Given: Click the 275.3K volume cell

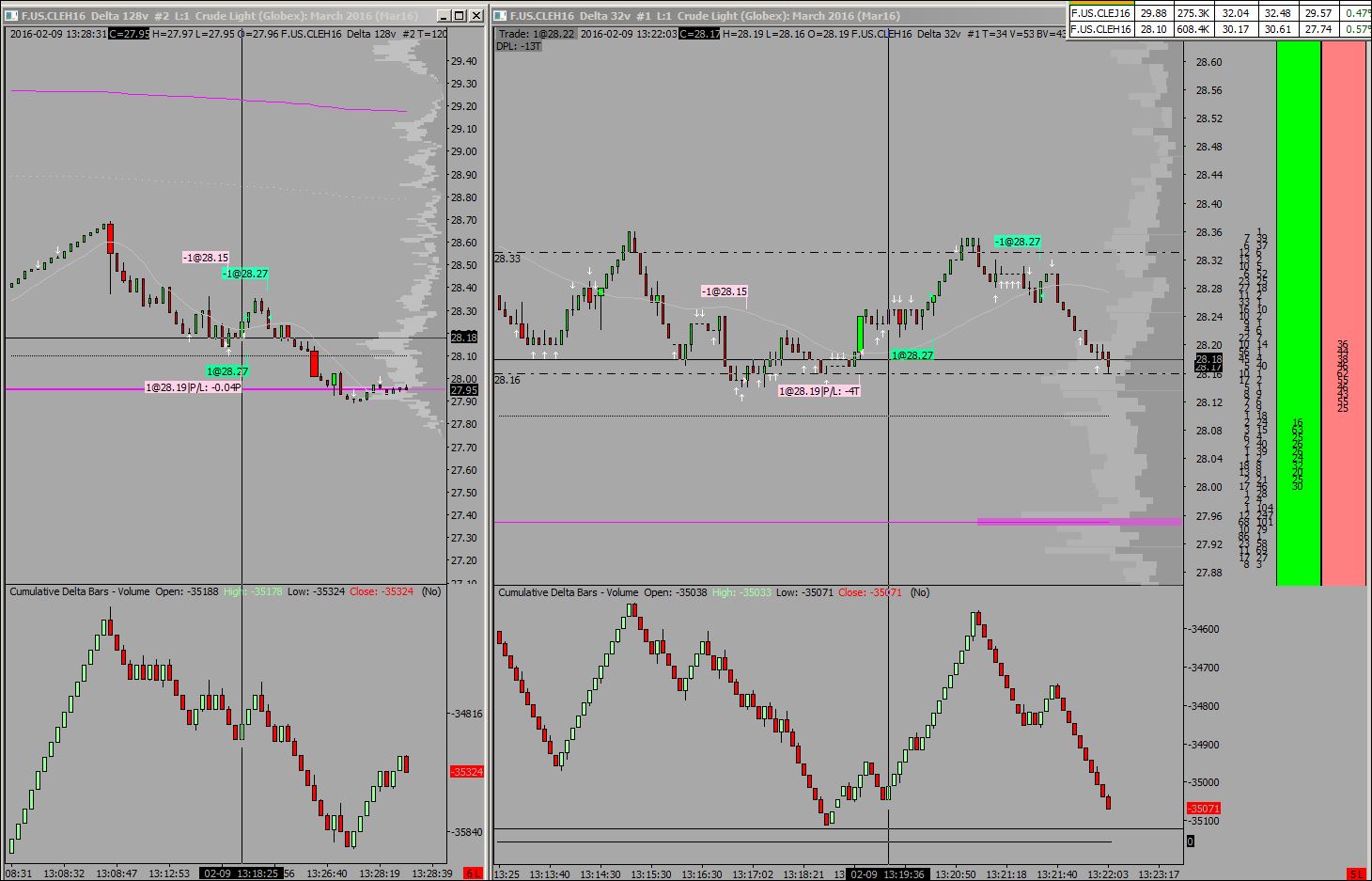Looking at the screenshot, I should point(1193,13).
